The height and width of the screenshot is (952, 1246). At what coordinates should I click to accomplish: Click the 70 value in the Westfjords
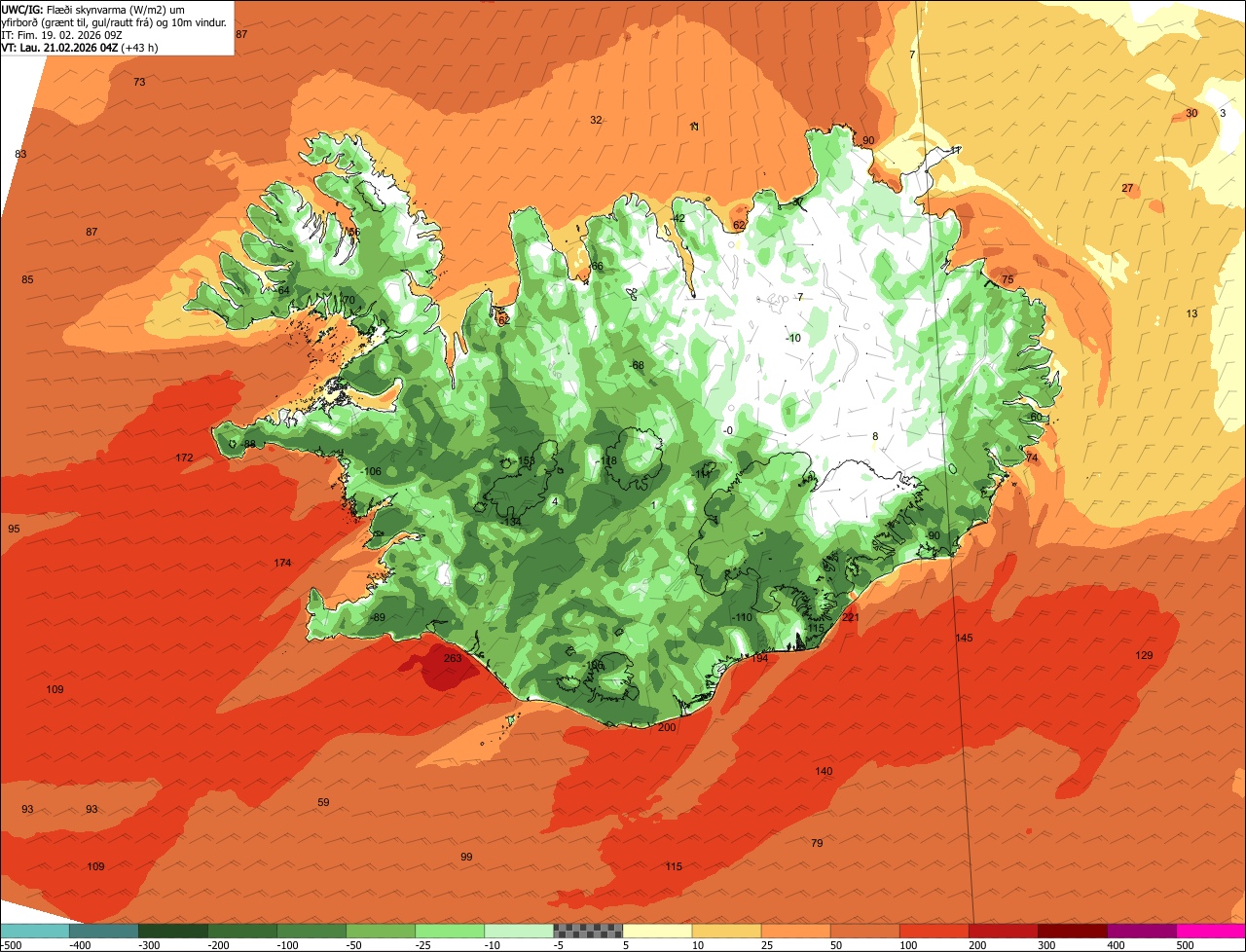tap(348, 300)
